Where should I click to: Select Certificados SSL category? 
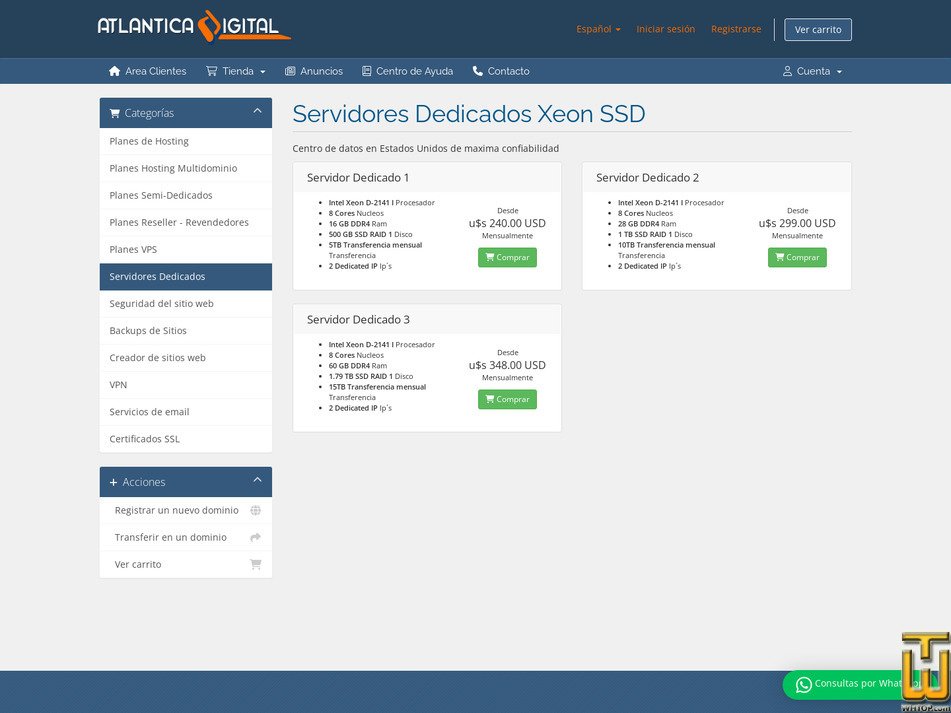pyautogui.click(x=186, y=439)
